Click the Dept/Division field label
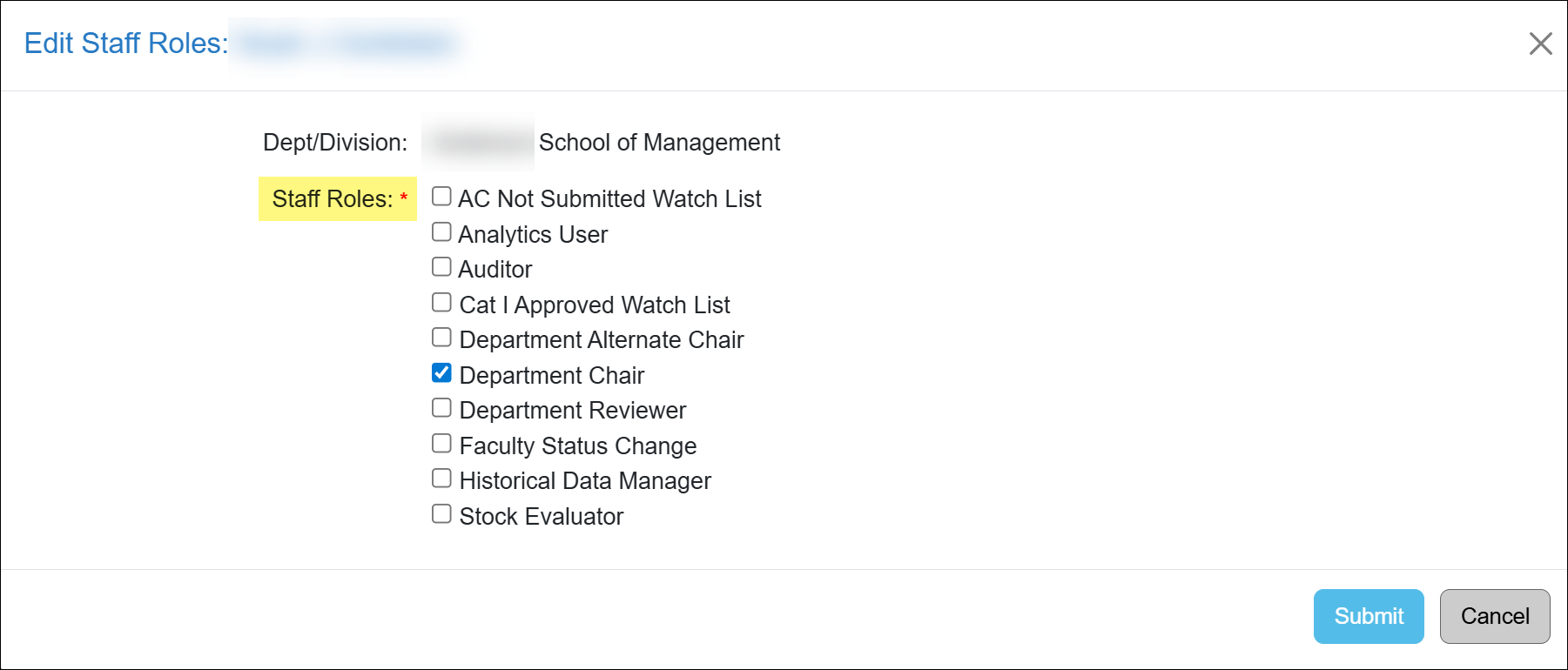Image resolution: width=1568 pixels, height=670 pixels. [x=335, y=143]
